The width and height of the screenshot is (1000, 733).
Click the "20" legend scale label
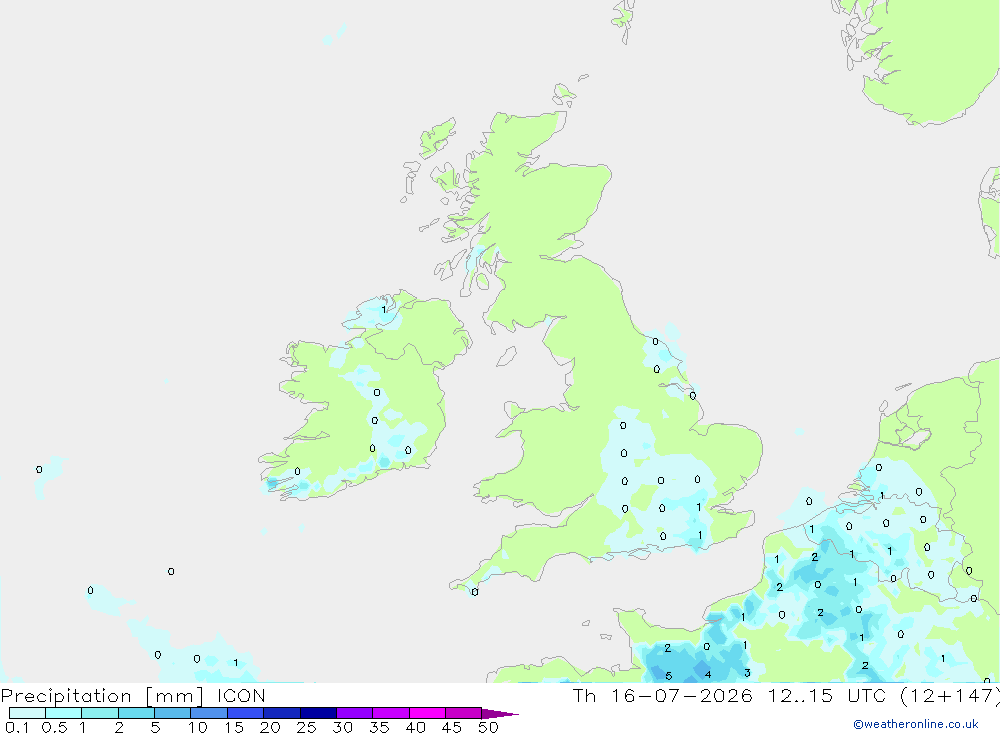point(270,727)
